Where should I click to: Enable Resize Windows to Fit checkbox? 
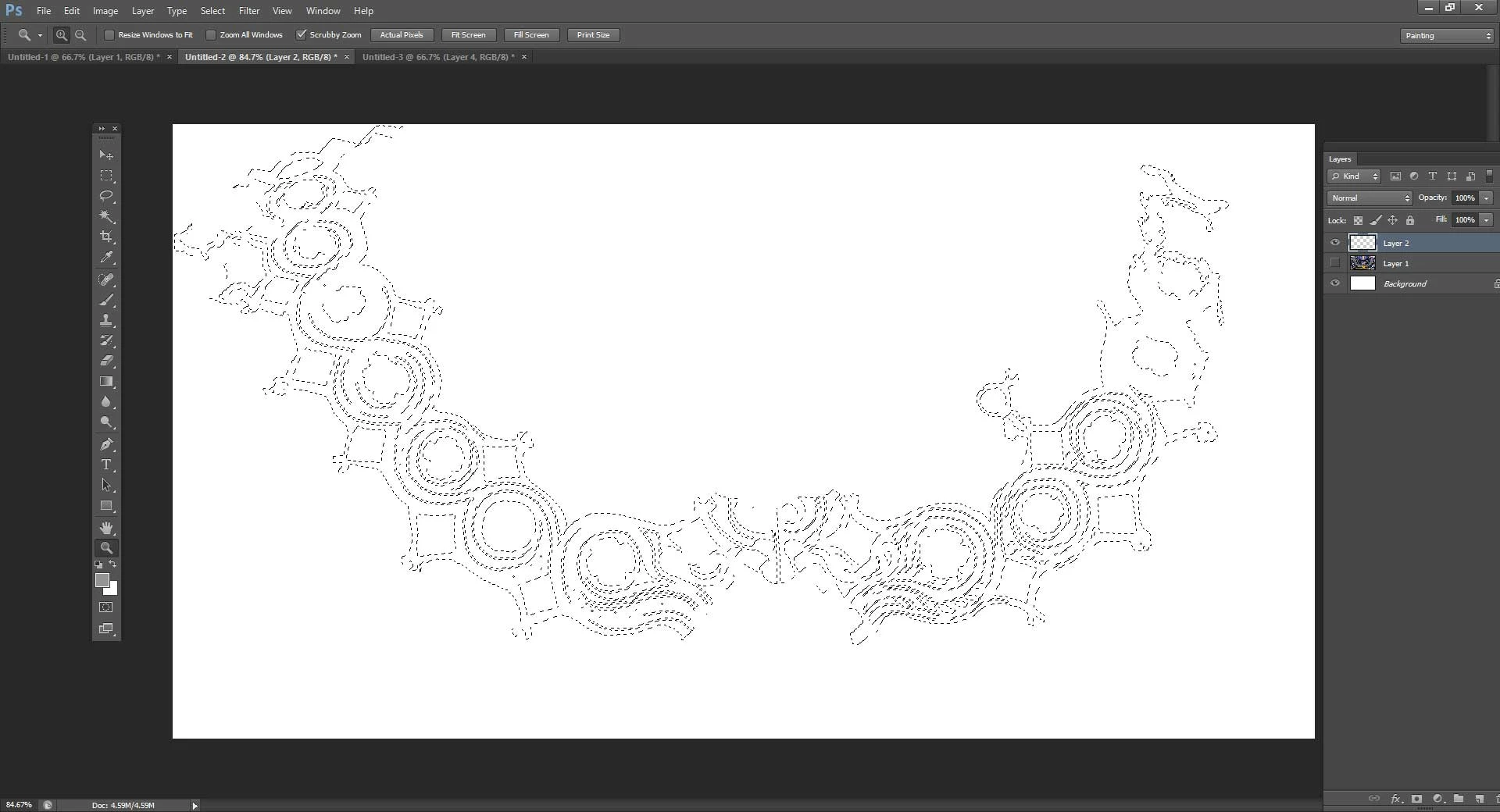click(x=109, y=35)
